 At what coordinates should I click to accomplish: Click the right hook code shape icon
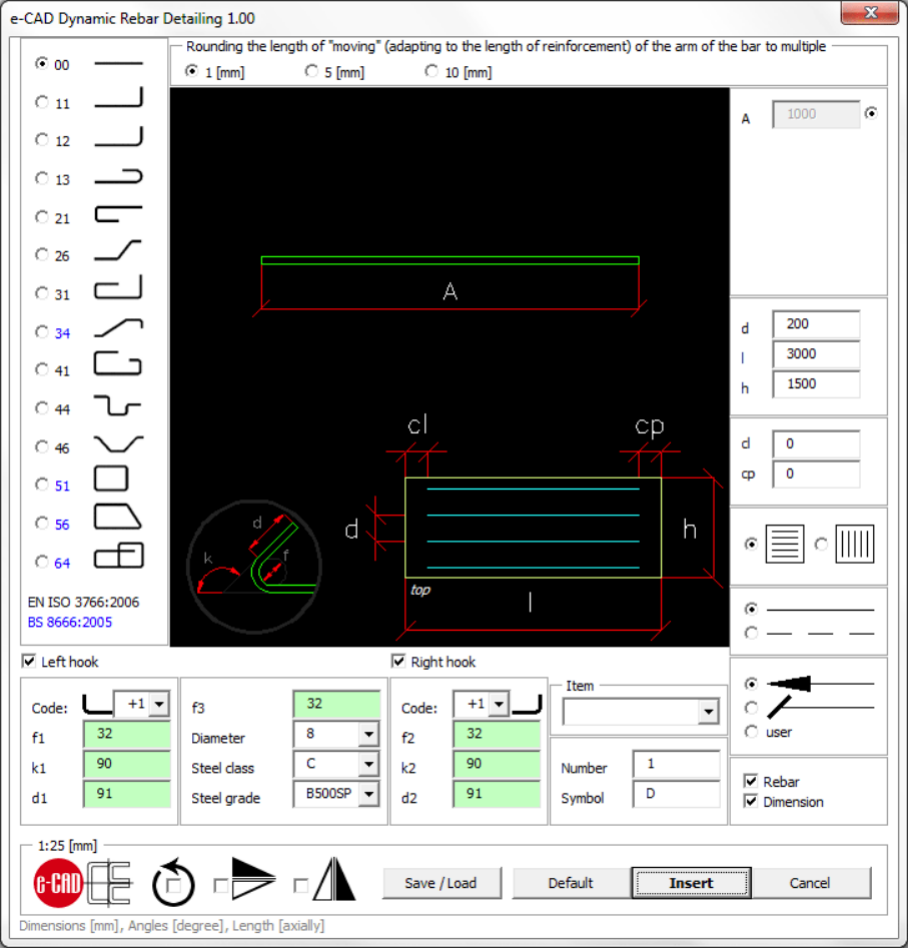tap(527, 704)
